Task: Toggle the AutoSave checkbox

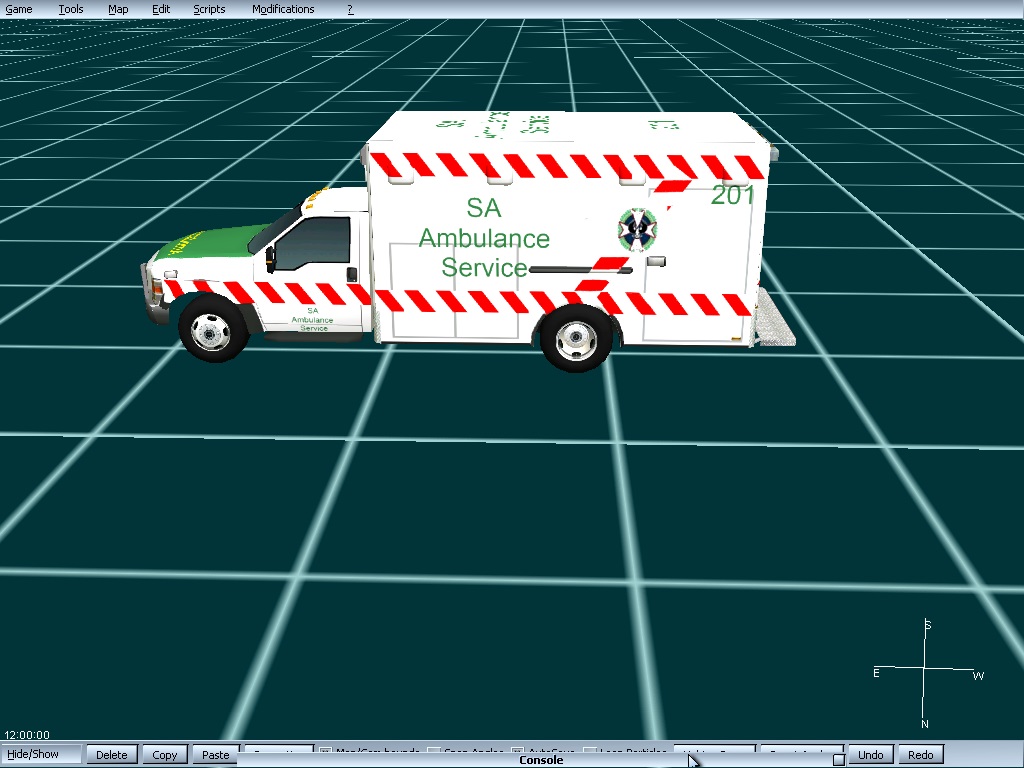Action: pyautogui.click(x=518, y=750)
